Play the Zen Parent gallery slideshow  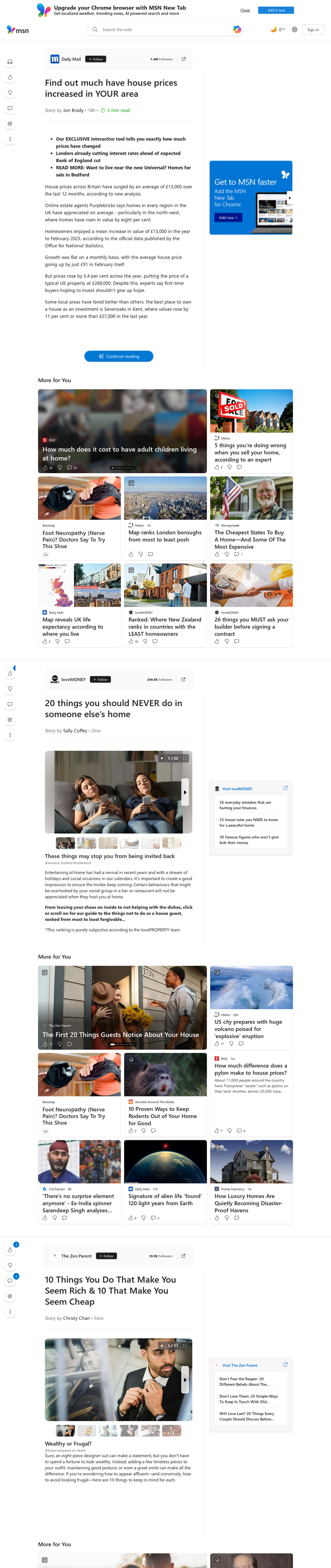pos(161,1345)
